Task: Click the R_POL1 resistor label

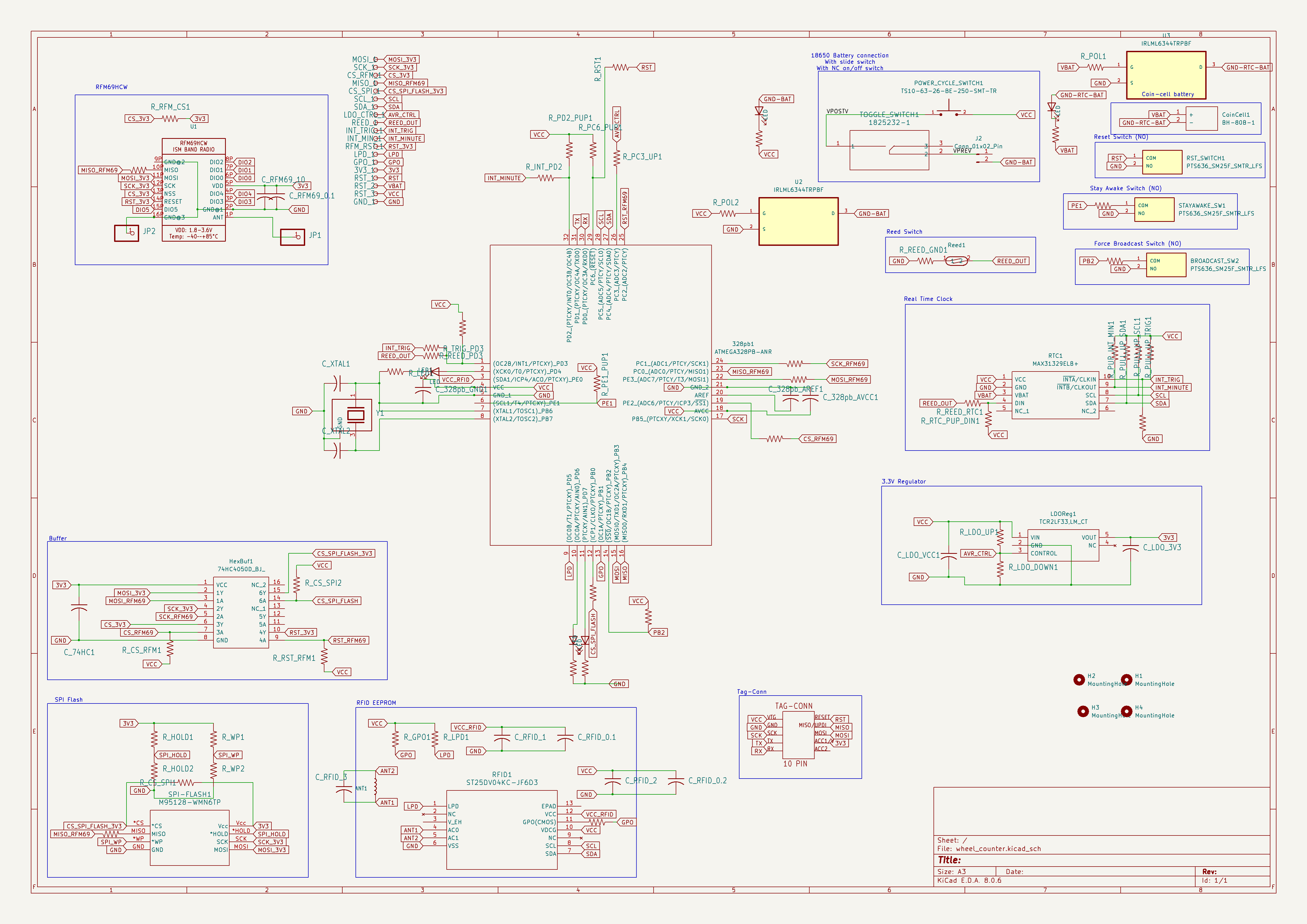Action: [x=1093, y=56]
